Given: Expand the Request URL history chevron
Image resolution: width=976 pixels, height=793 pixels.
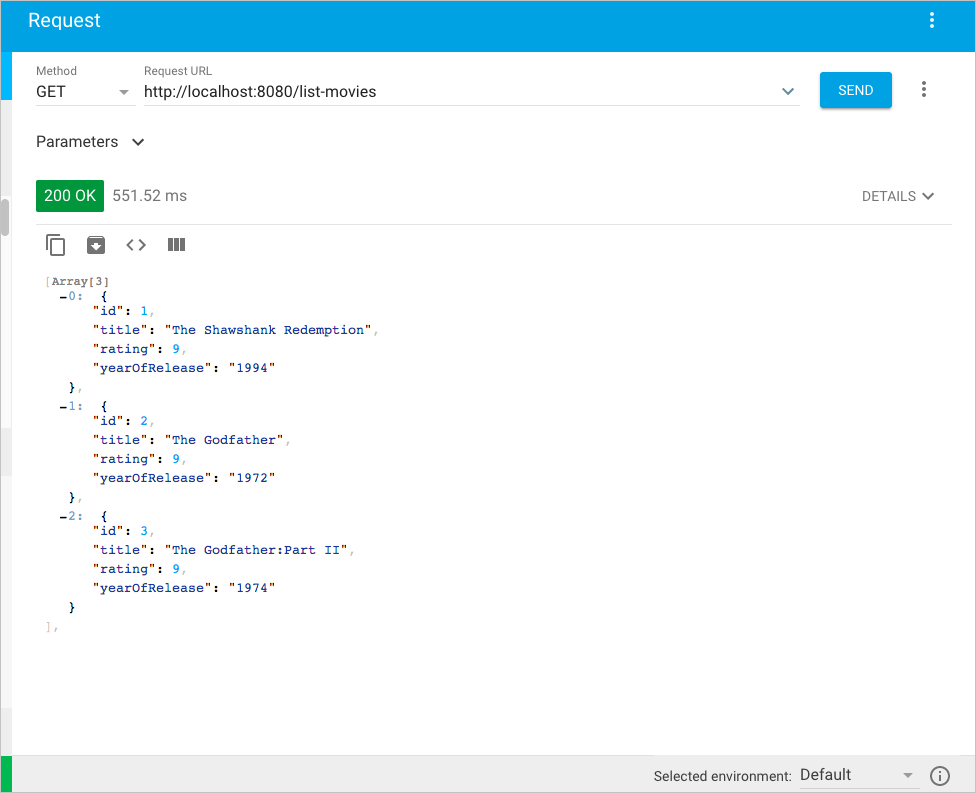Looking at the screenshot, I should tap(787, 92).
